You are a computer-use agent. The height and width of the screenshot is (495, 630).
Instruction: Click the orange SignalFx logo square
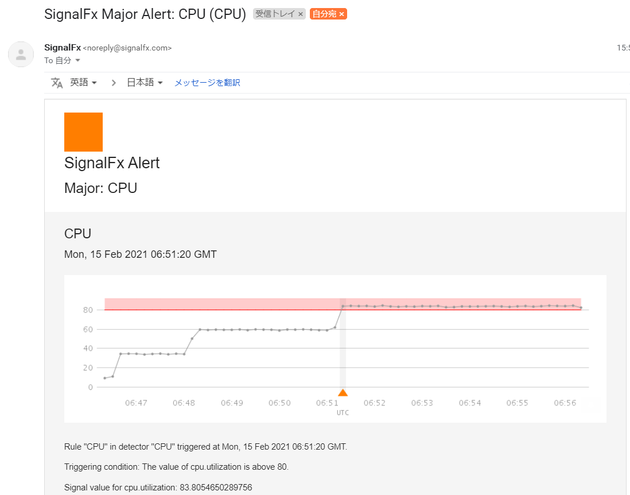tap(84, 132)
